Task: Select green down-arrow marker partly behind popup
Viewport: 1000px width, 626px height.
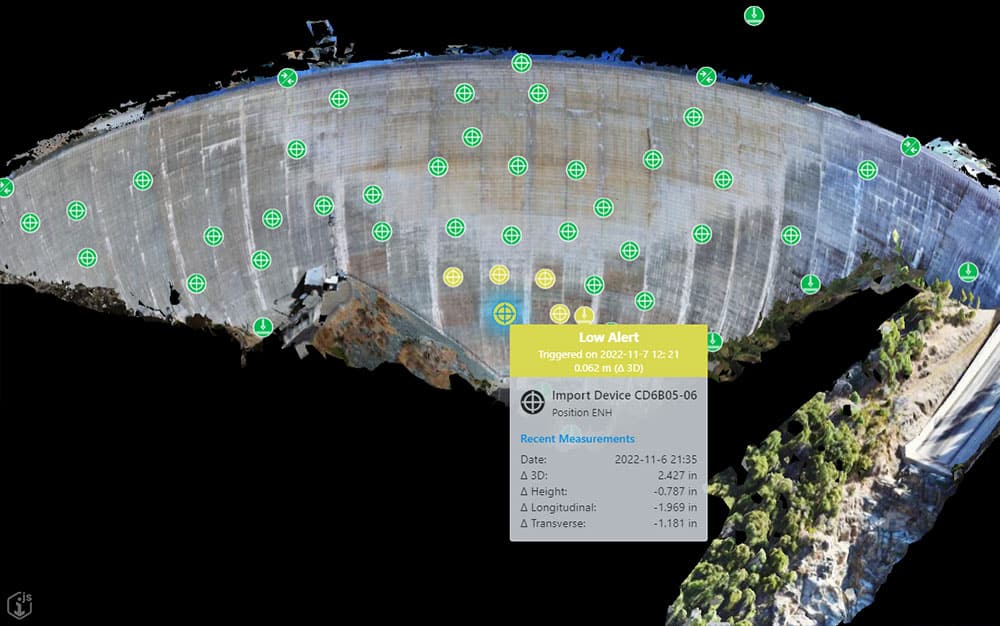Action: (713, 341)
